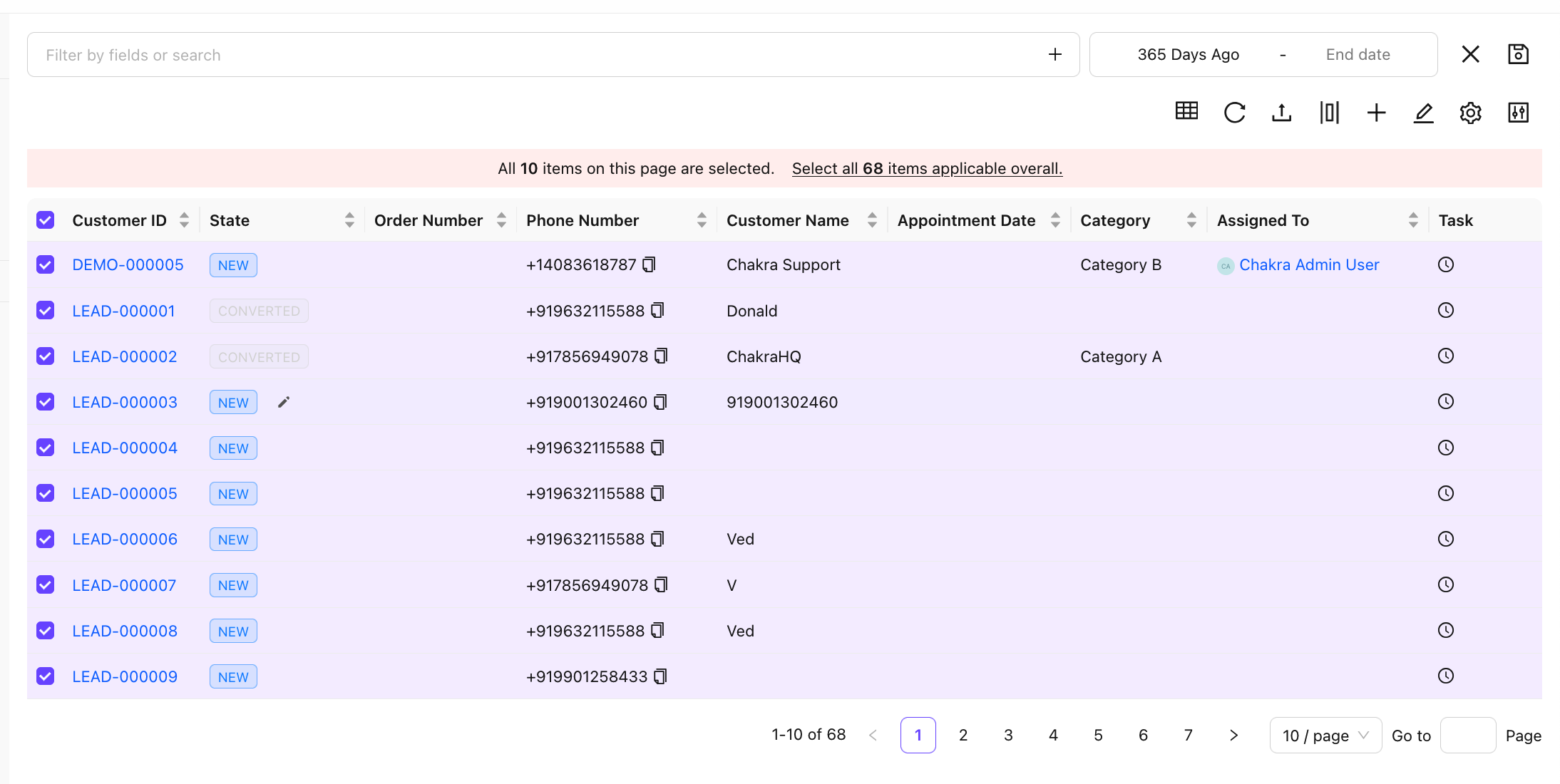Open the column layout options

click(x=1328, y=113)
